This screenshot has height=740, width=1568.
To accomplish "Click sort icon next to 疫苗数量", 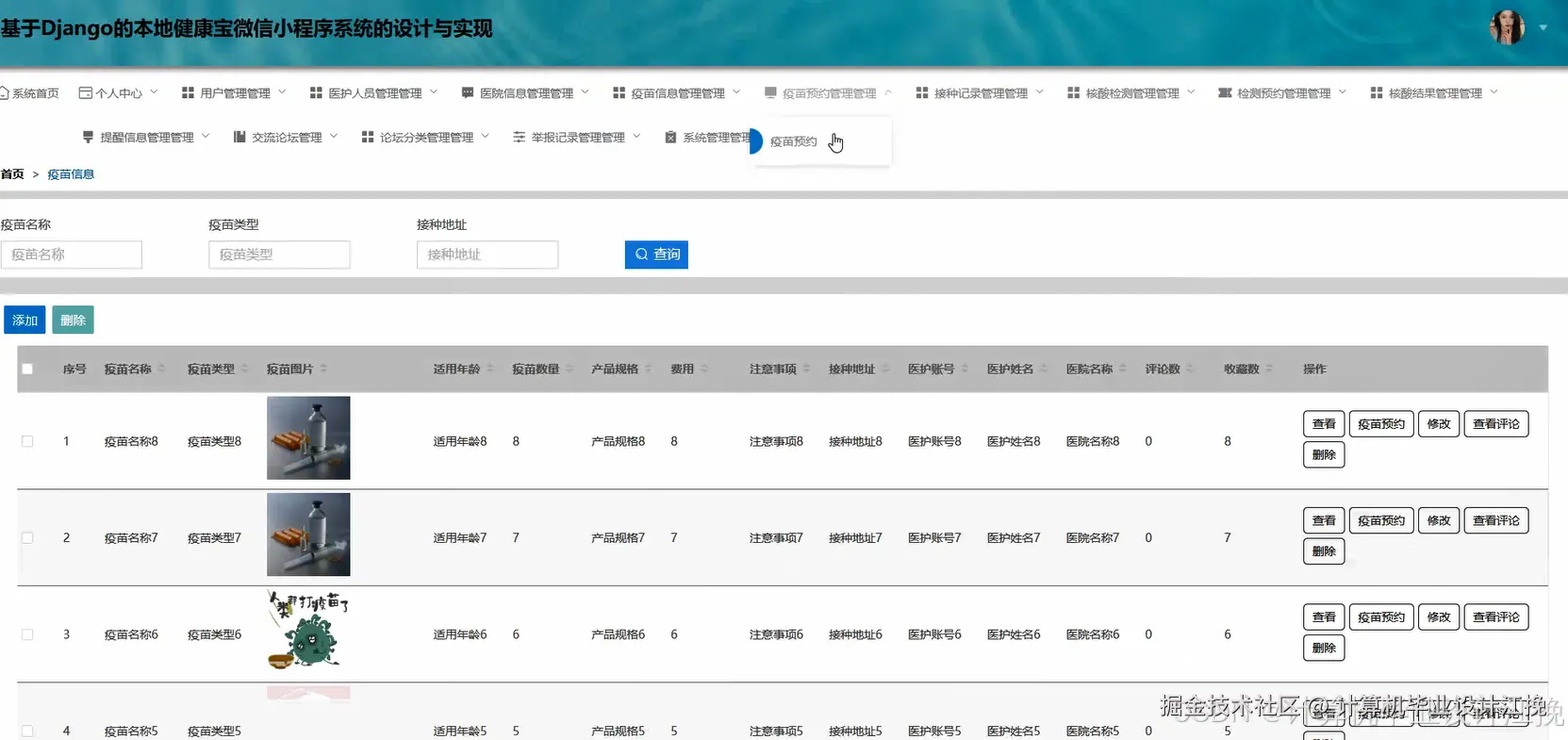I will point(569,369).
